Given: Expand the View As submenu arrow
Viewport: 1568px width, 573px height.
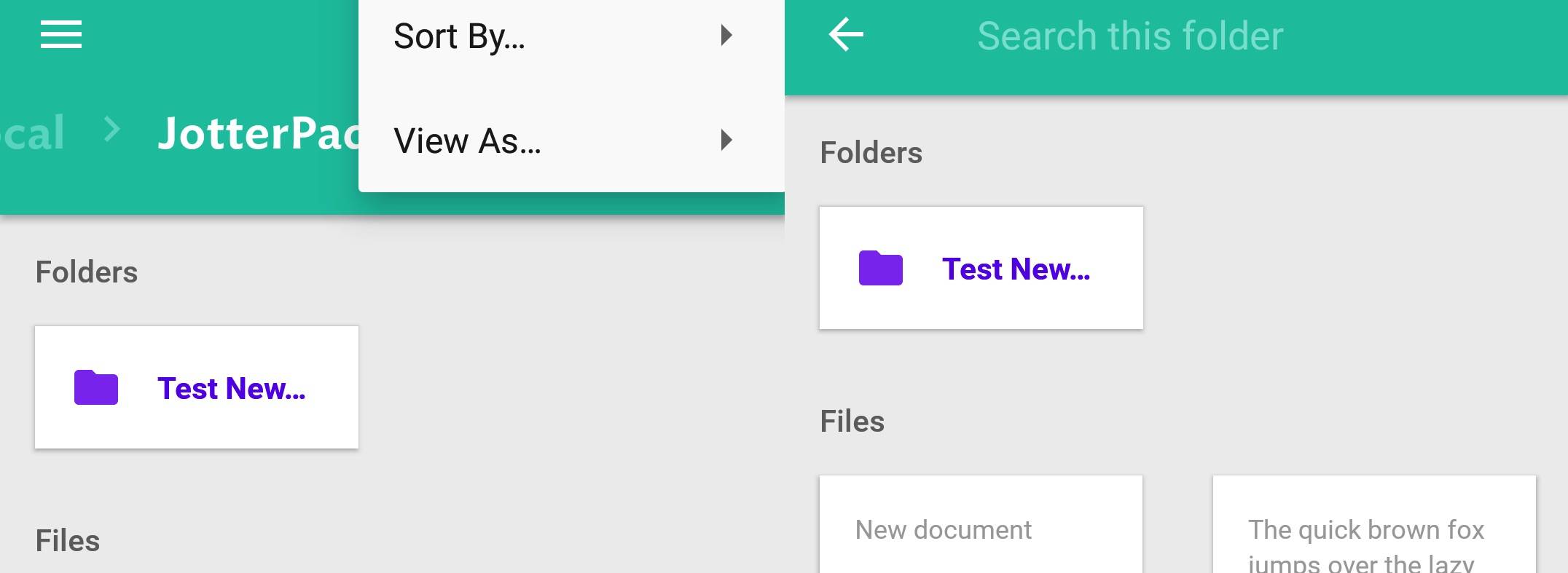Looking at the screenshot, I should 726,140.
